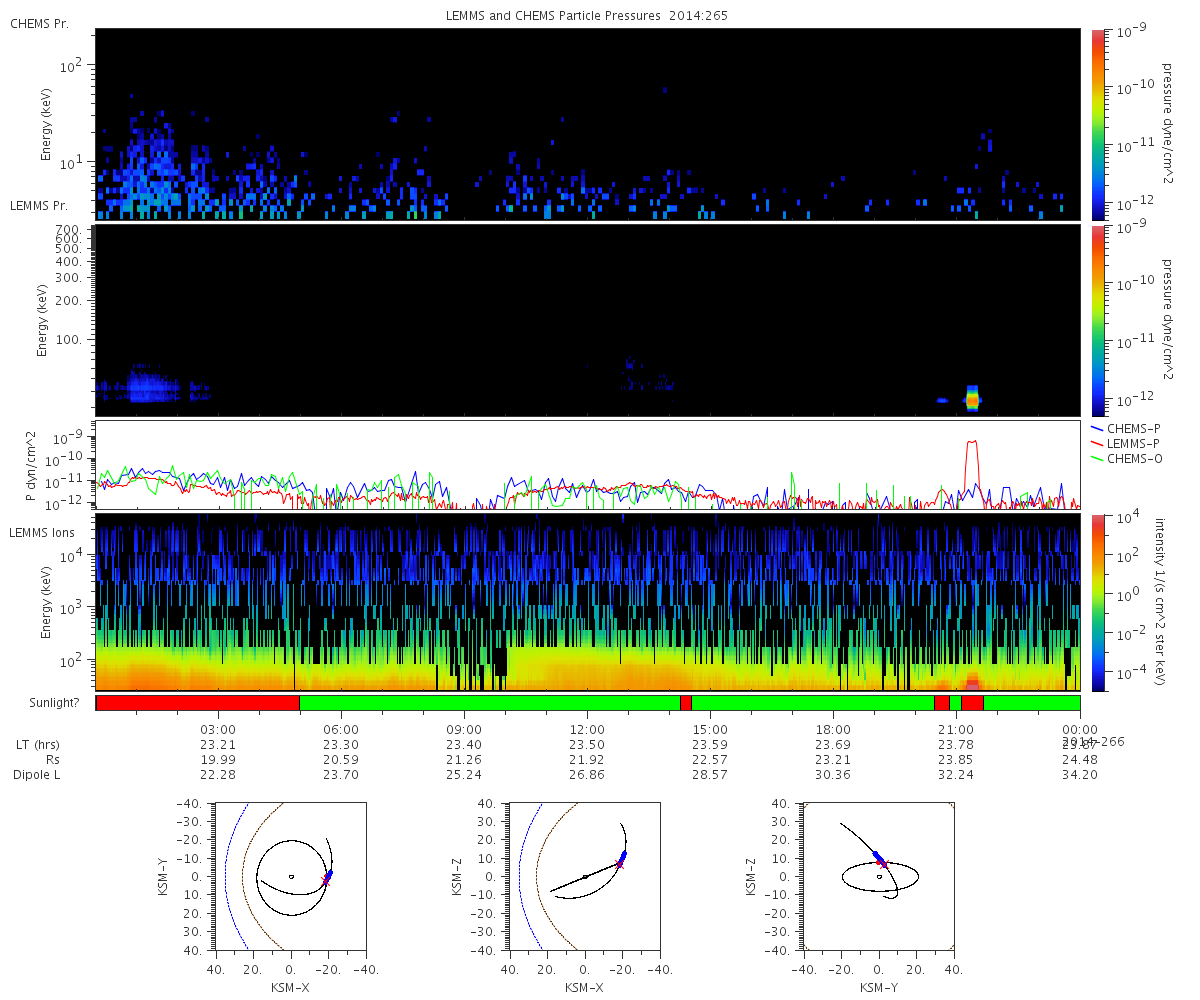Select the CHEMS Pr. panel label

[x=39, y=23]
